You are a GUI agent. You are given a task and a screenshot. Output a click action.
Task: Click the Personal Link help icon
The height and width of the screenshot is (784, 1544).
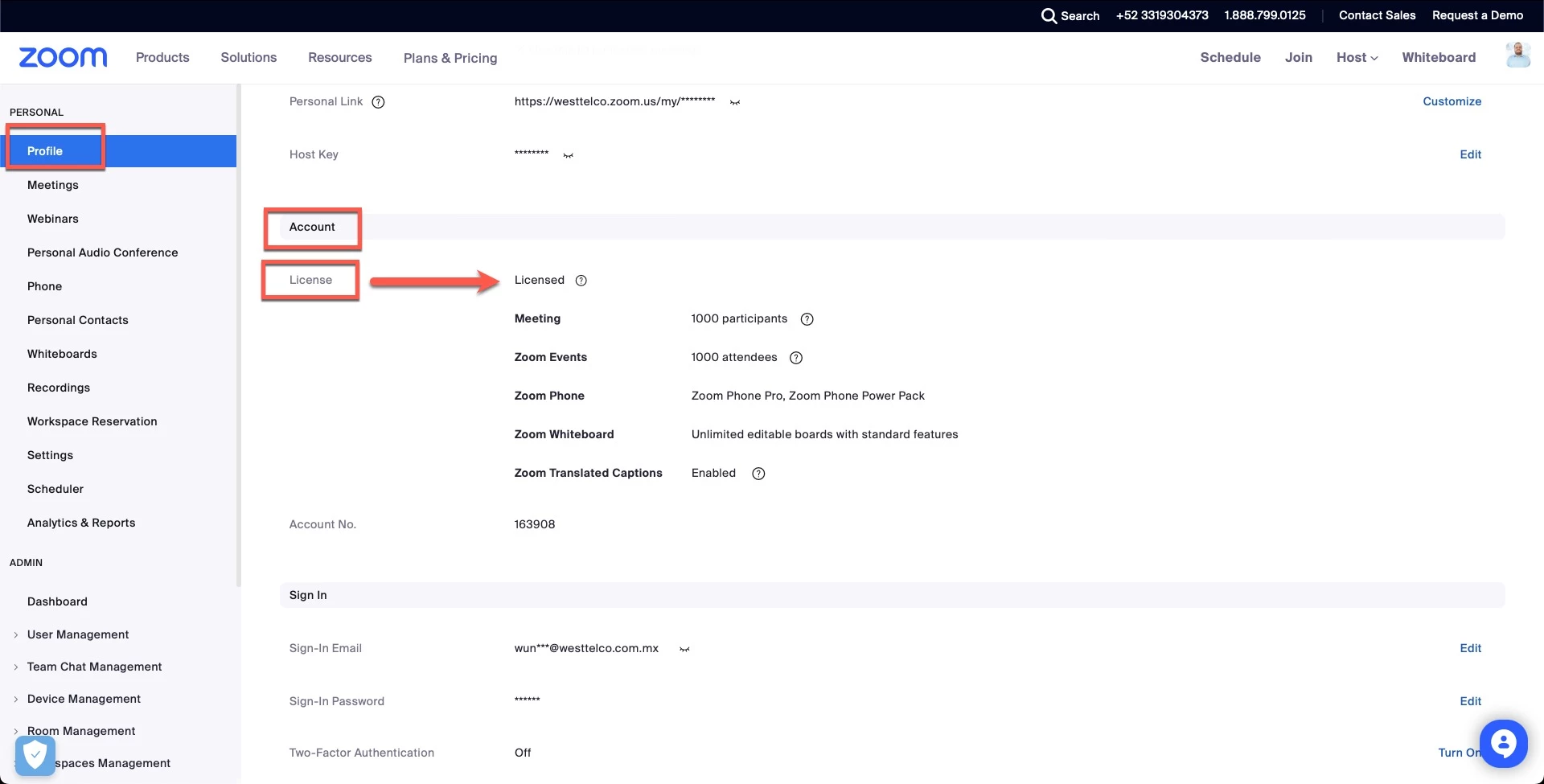tap(378, 102)
